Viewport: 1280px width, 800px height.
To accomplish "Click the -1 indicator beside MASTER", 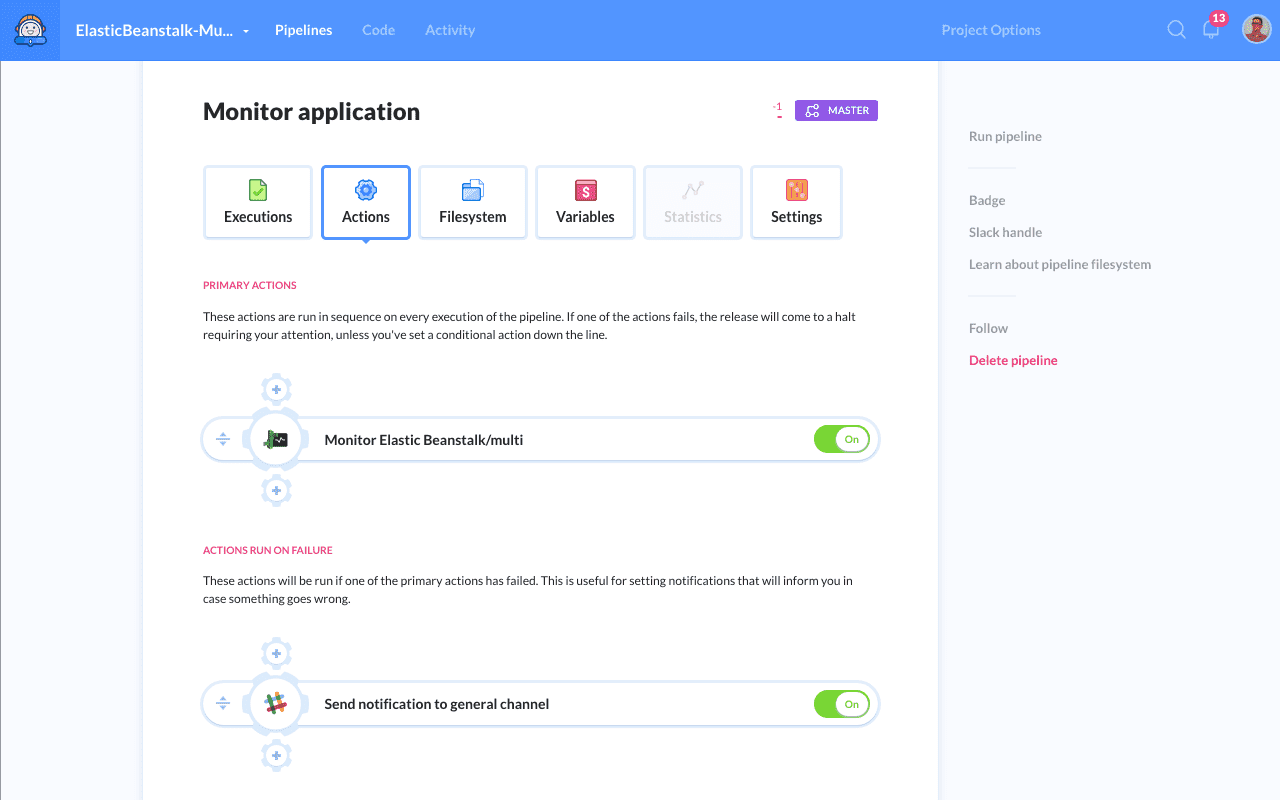I will coord(777,108).
